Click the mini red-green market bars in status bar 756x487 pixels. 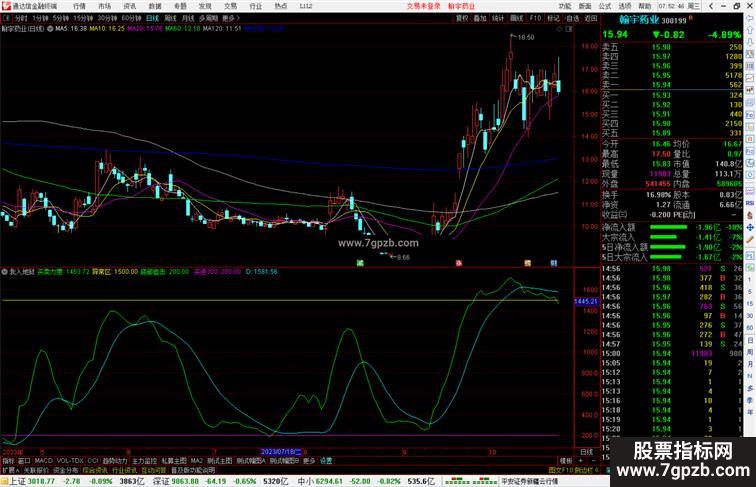[470, 481]
